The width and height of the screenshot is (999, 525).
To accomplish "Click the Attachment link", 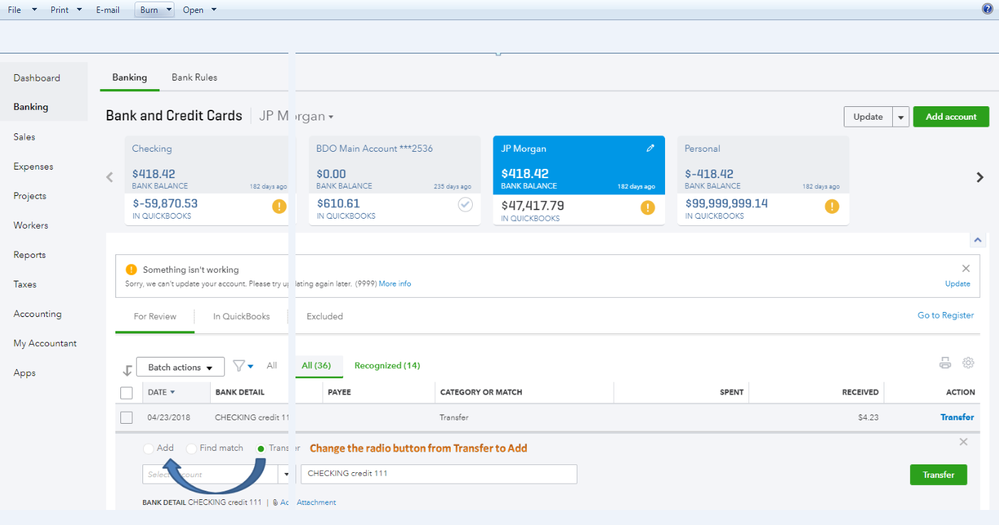I will coord(316,502).
